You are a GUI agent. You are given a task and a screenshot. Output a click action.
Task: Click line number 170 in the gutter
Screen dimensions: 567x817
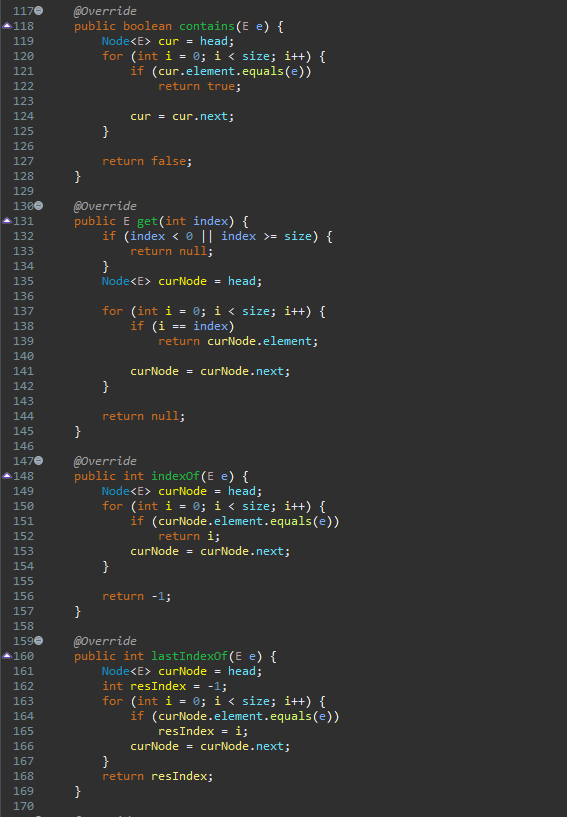(23, 806)
